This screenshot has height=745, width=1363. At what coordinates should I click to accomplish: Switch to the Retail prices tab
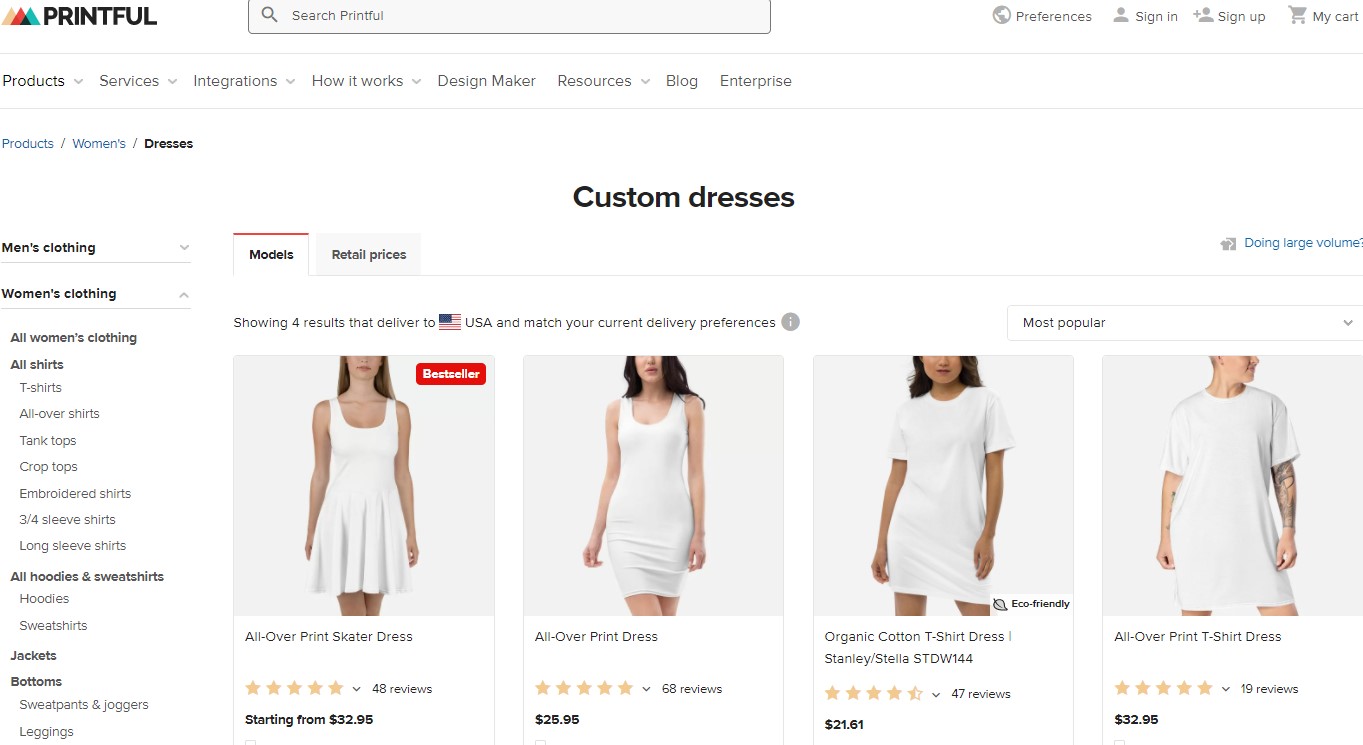click(368, 254)
